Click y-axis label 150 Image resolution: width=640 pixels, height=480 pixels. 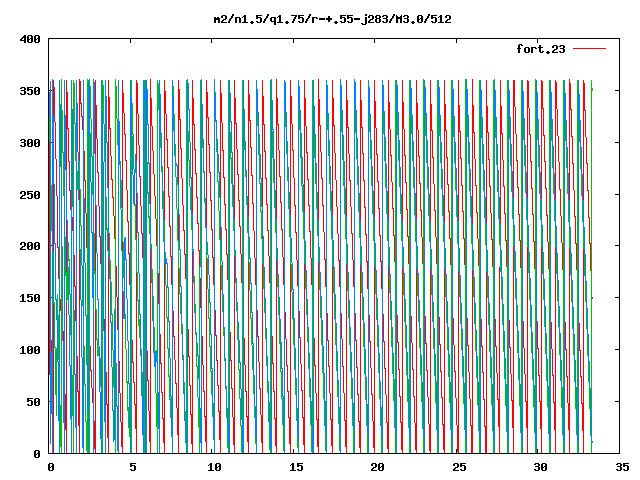click(x=30, y=298)
